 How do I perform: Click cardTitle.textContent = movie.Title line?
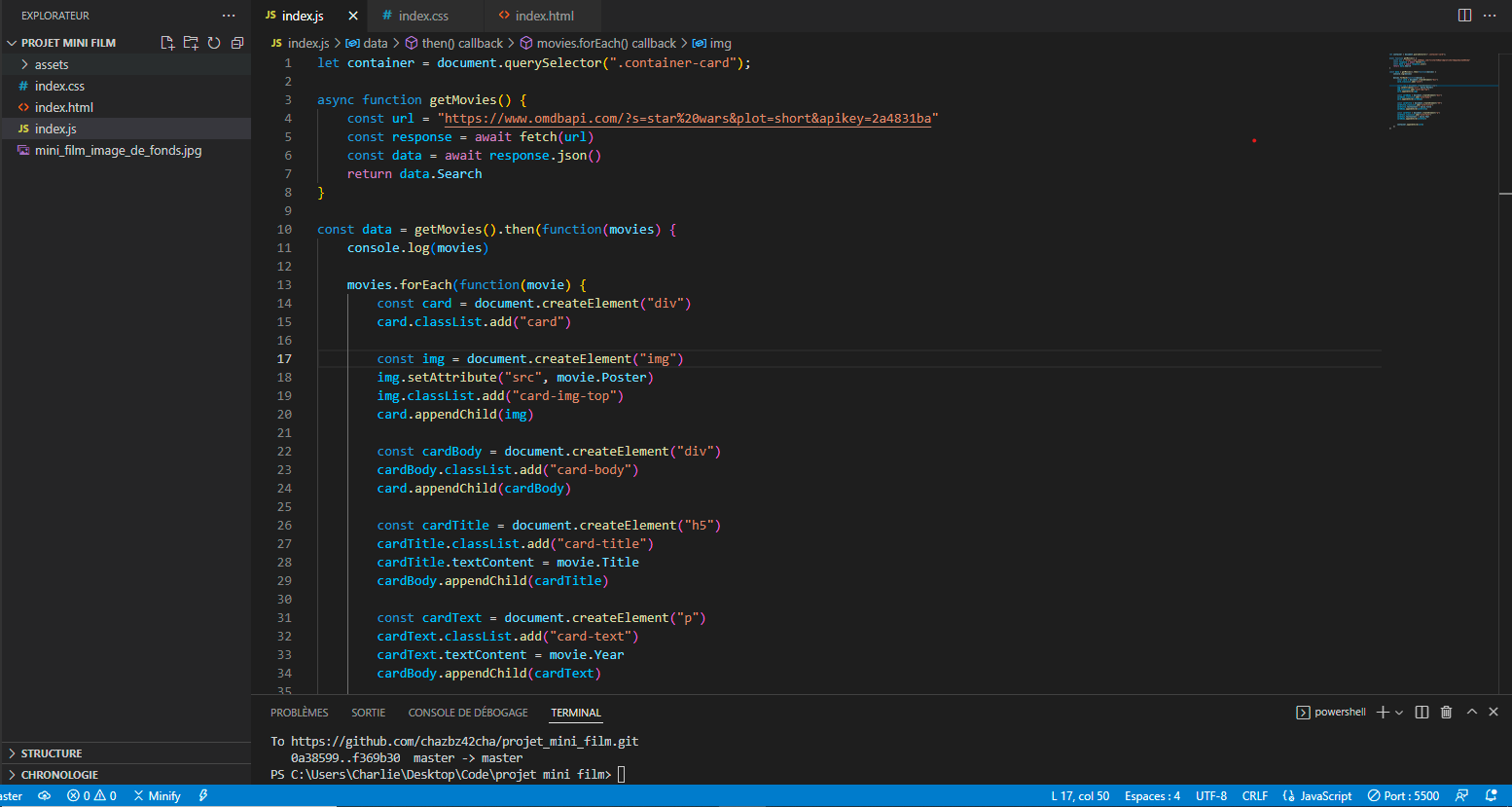pos(508,562)
